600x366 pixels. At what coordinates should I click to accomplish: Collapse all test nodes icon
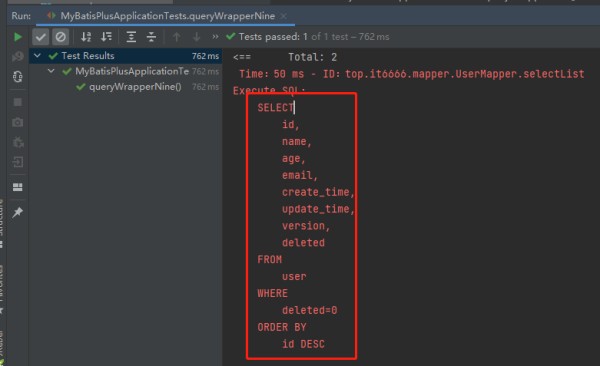152,37
